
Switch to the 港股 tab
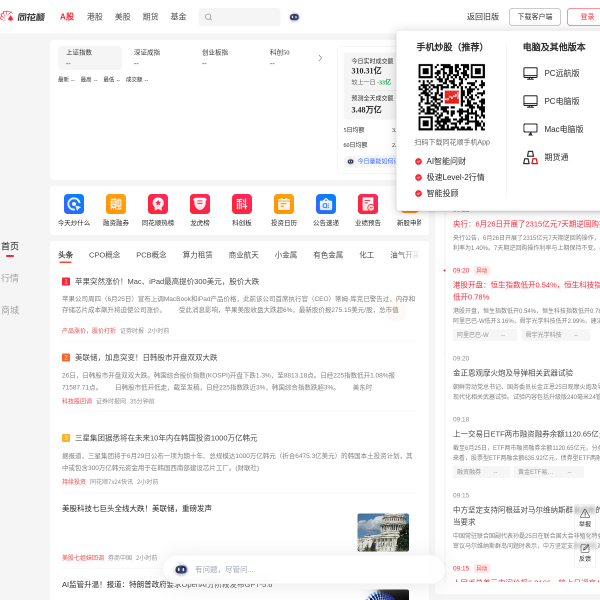95,16
